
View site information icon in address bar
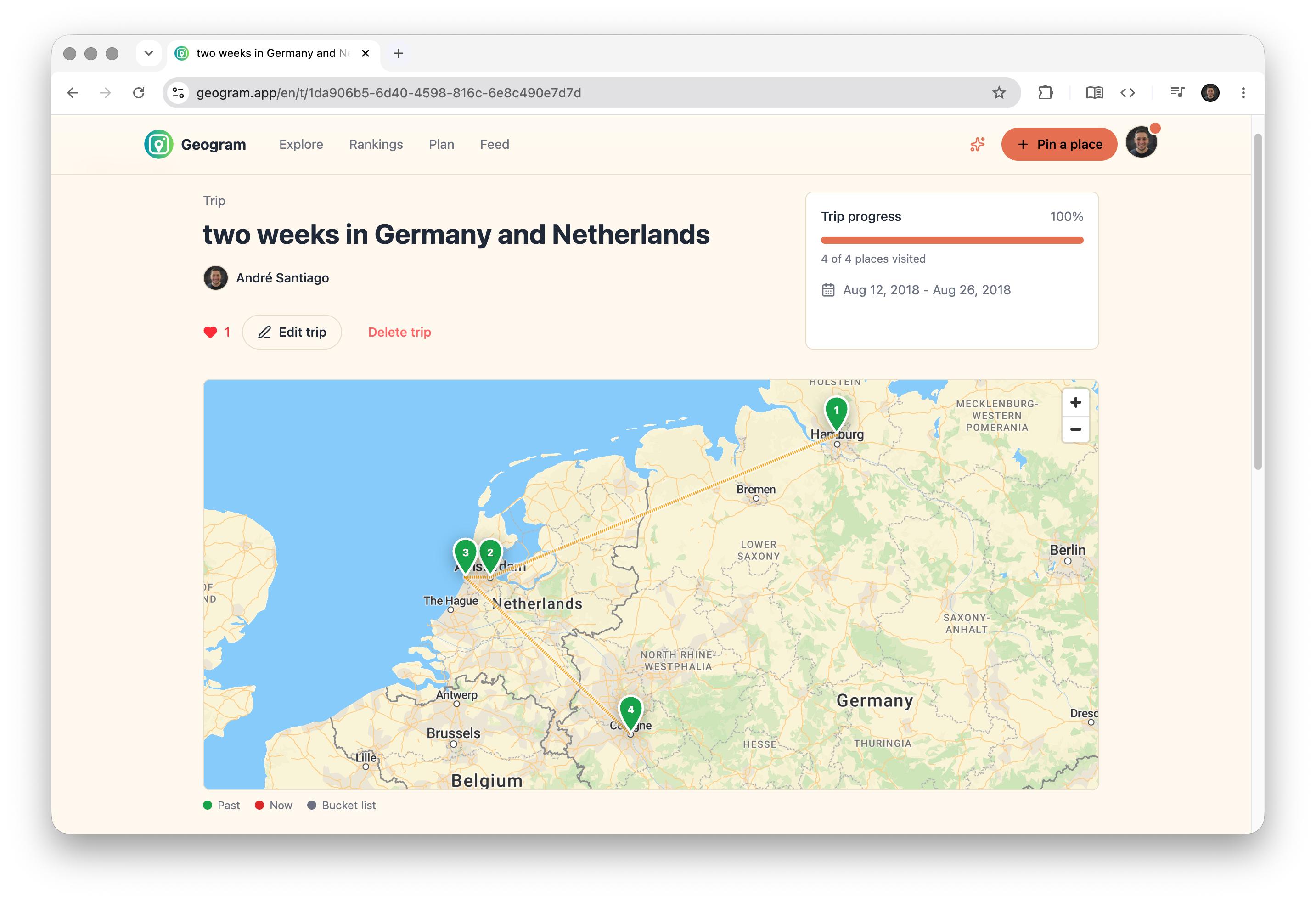point(179,93)
